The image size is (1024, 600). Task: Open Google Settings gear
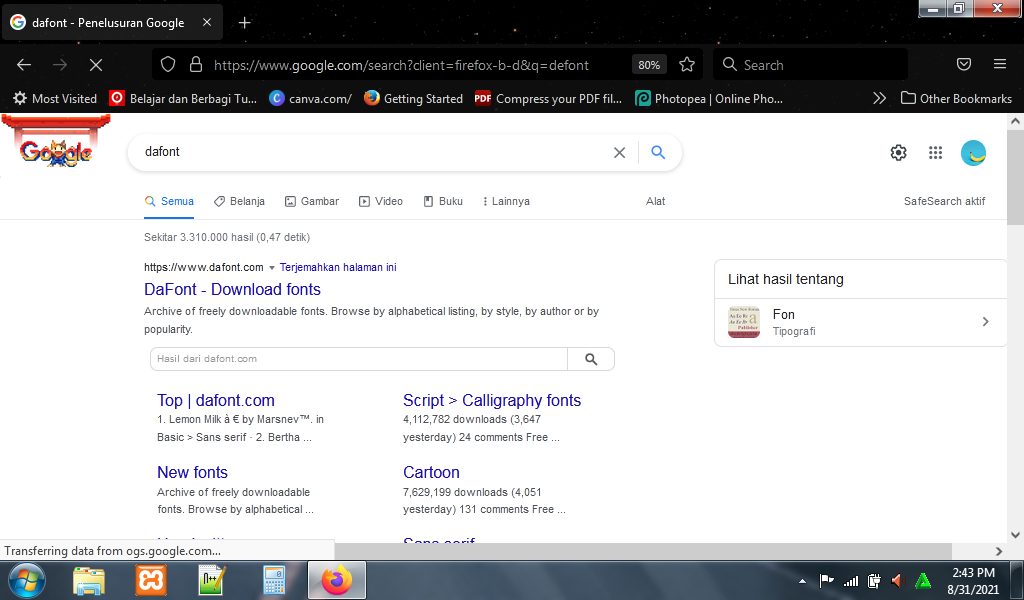coord(898,152)
